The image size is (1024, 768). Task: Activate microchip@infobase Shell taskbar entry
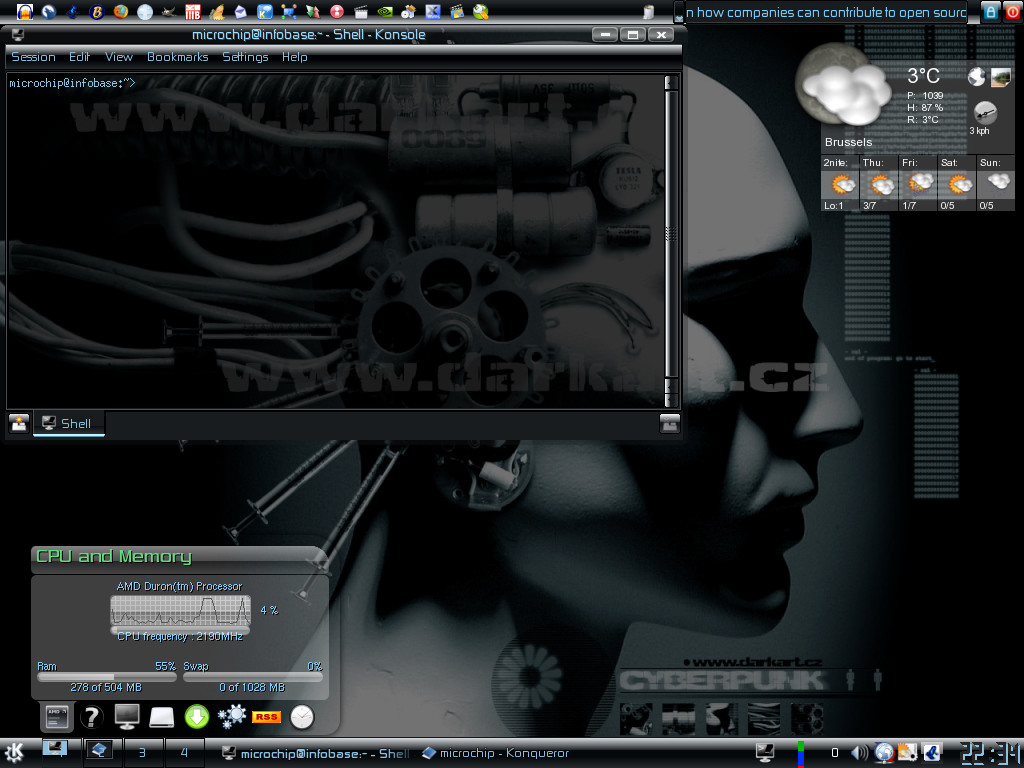[315, 753]
